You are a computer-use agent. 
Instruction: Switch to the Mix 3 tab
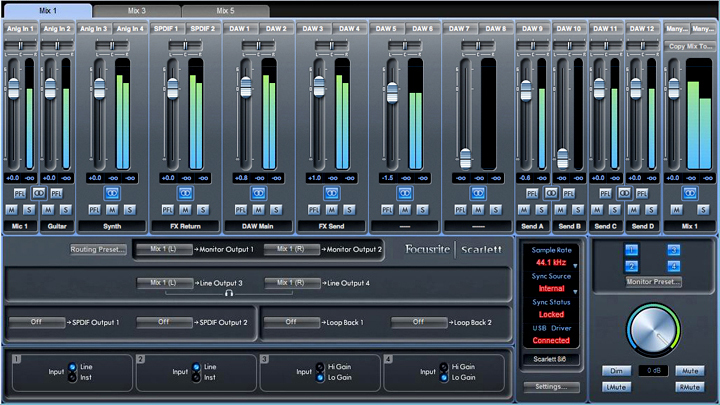point(136,10)
